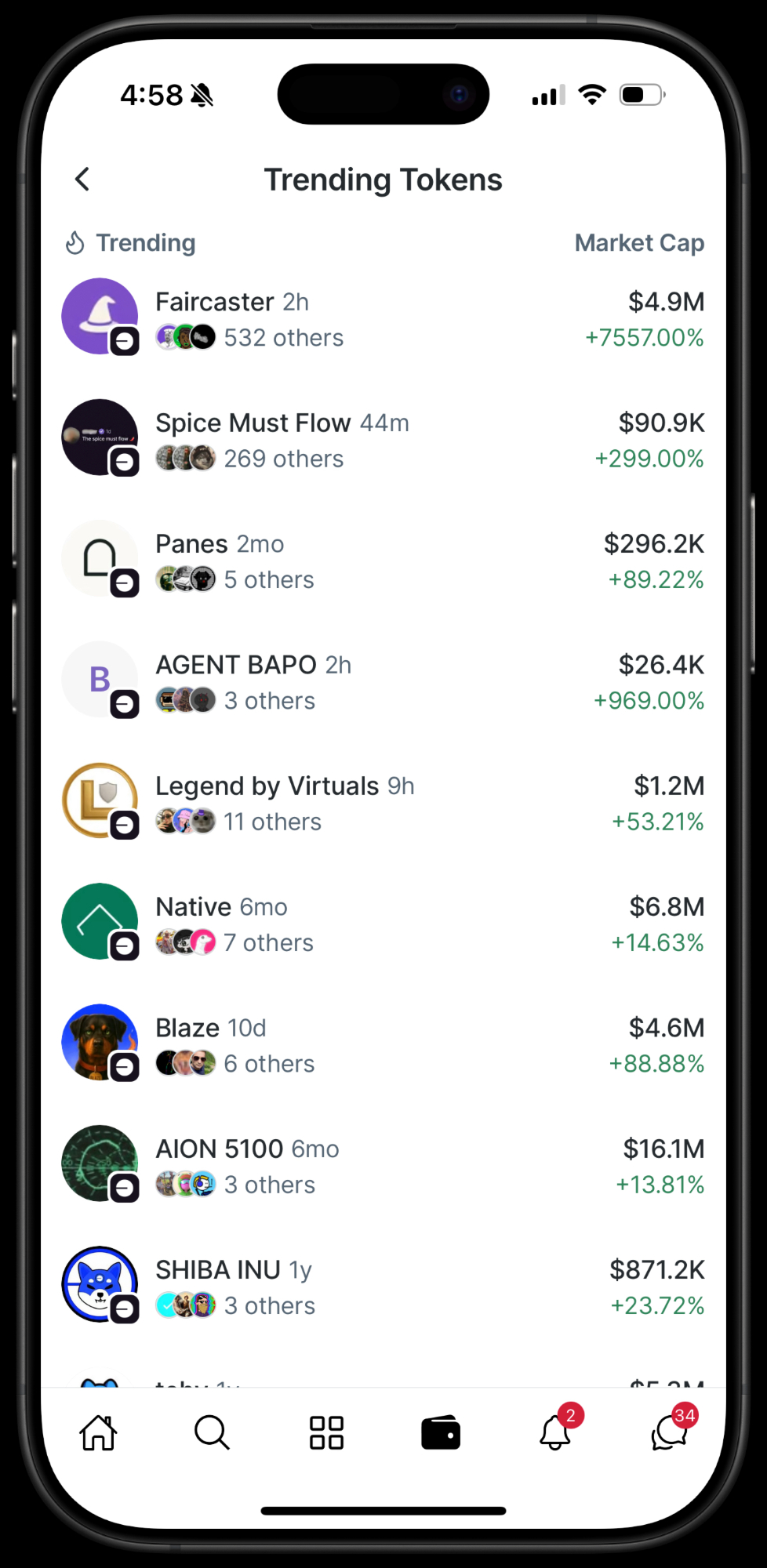Screen dimensions: 767x1568
Task: Tap the Panes bell token icon
Action: point(100,558)
